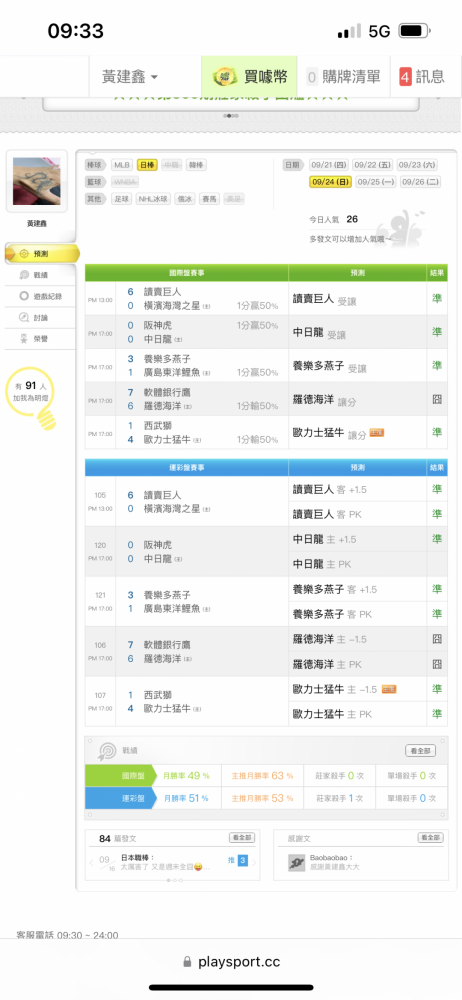The image size is (462, 1000).
Task: Open 遊戲紀錄 in the sidebar
Action: [x=41, y=296]
